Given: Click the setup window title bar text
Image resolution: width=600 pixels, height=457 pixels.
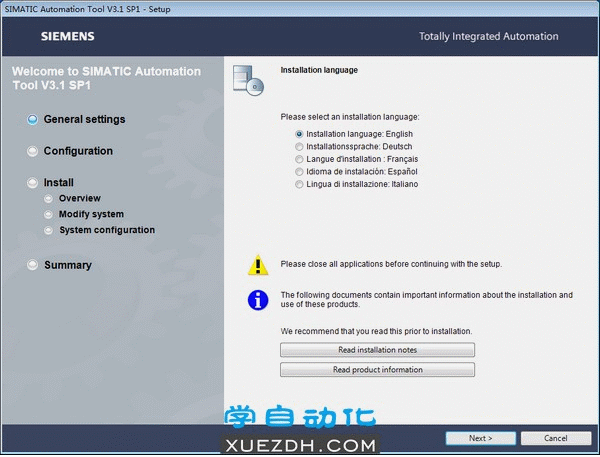Looking at the screenshot, I should (87, 9).
